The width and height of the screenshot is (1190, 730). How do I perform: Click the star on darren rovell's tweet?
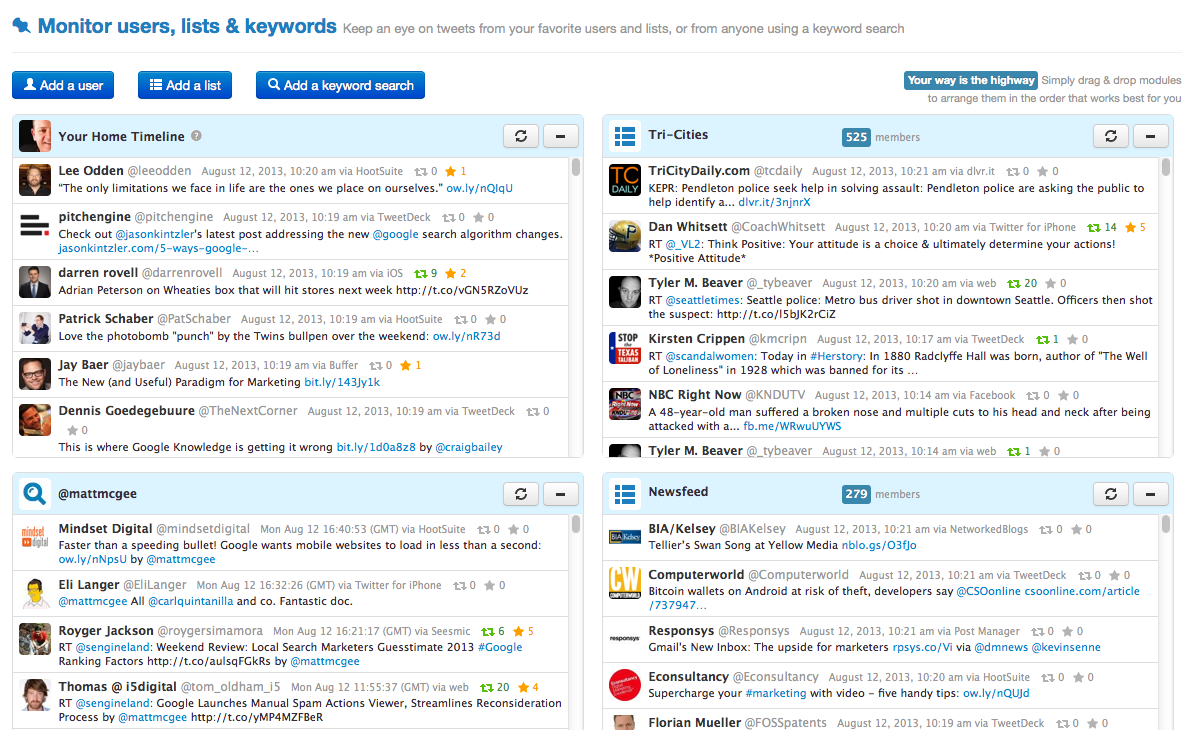point(451,273)
